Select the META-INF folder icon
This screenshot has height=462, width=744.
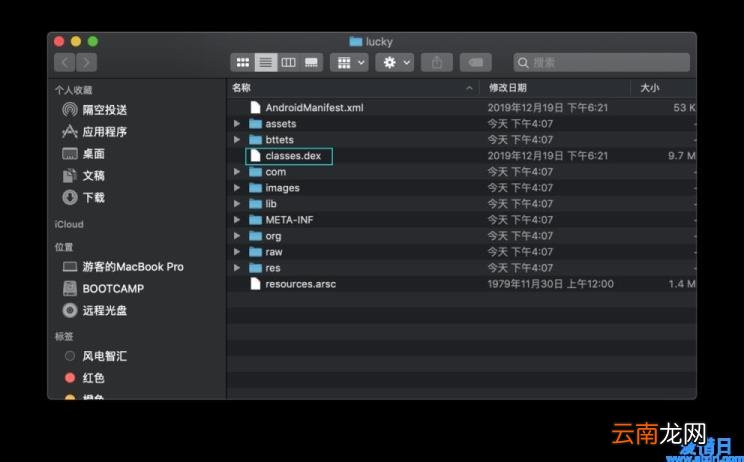point(255,220)
